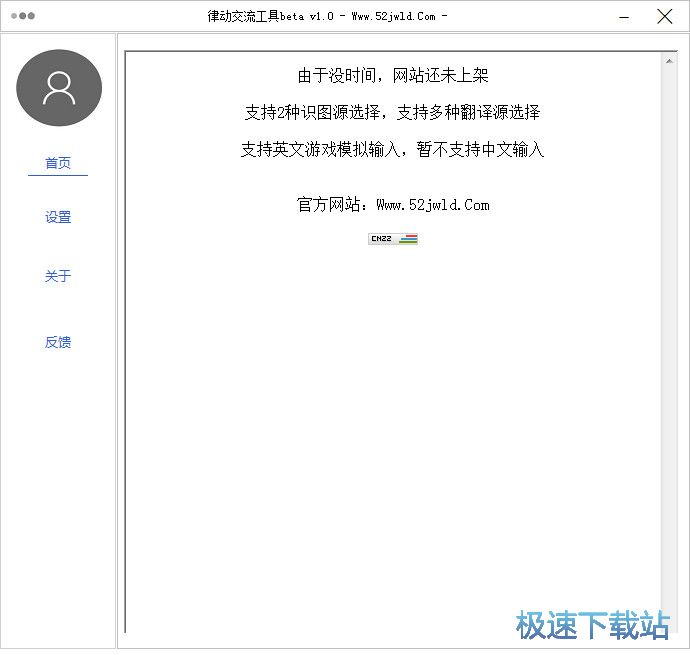The height and width of the screenshot is (655, 690).
Task: Click the blue underline beneath 首页
Action: pyautogui.click(x=58, y=175)
